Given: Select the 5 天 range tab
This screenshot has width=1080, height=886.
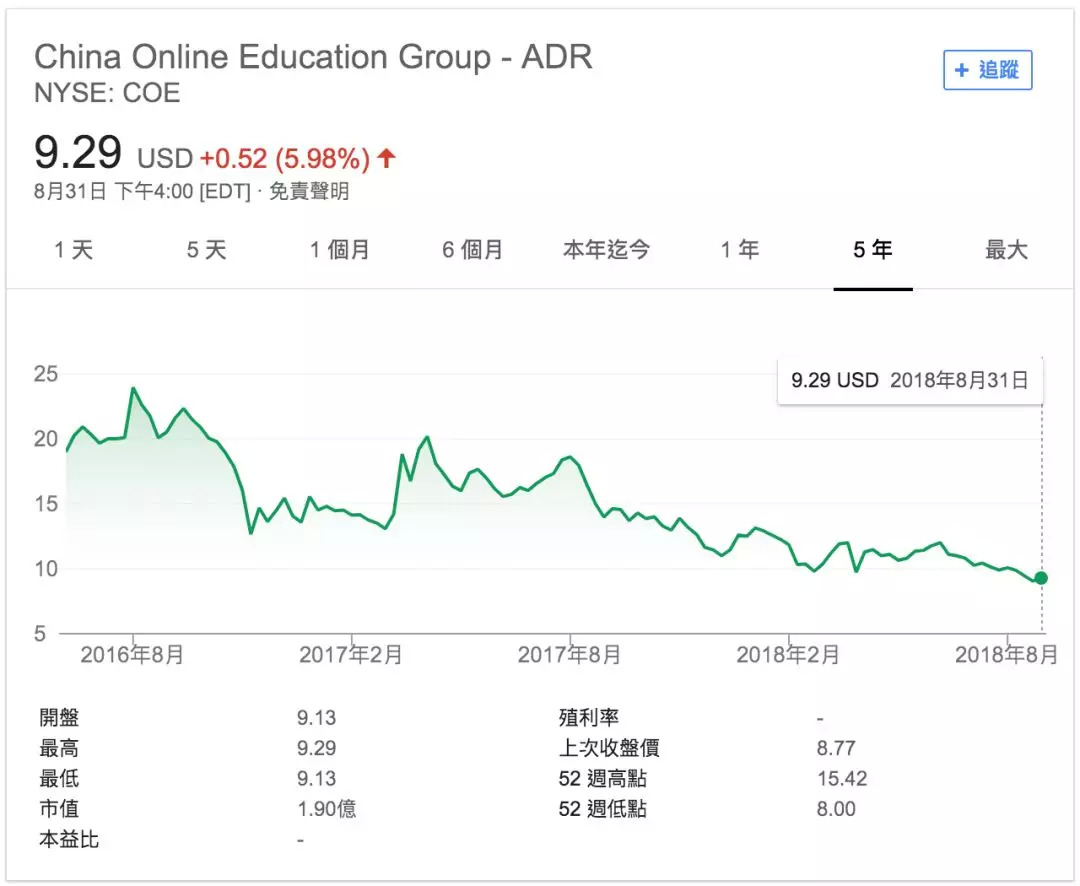Looking at the screenshot, I should (x=207, y=250).
